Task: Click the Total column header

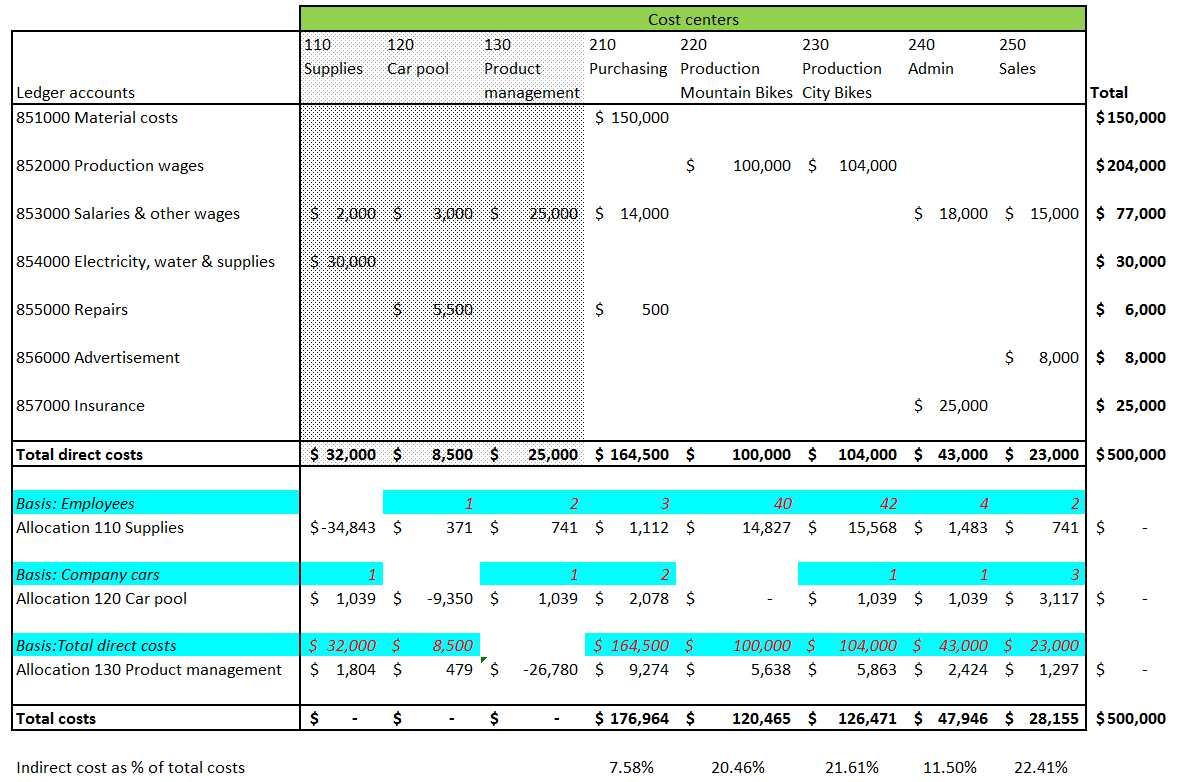Action: point(1108,93)
